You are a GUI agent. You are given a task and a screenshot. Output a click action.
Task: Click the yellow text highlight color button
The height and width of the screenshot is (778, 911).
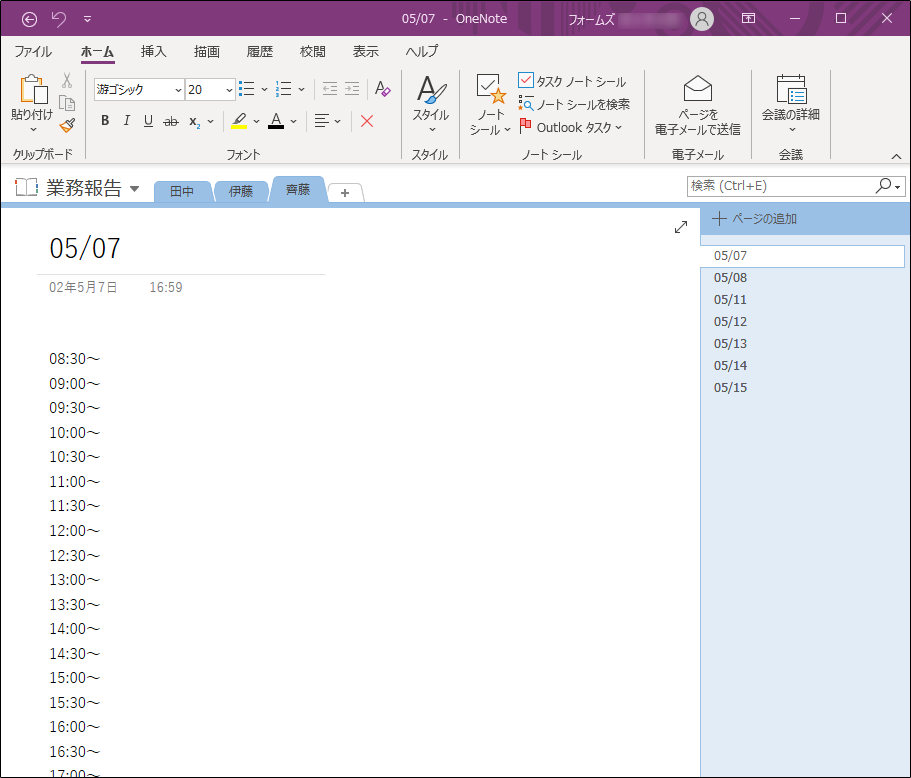pyautogui.click(x=239, y=121)
